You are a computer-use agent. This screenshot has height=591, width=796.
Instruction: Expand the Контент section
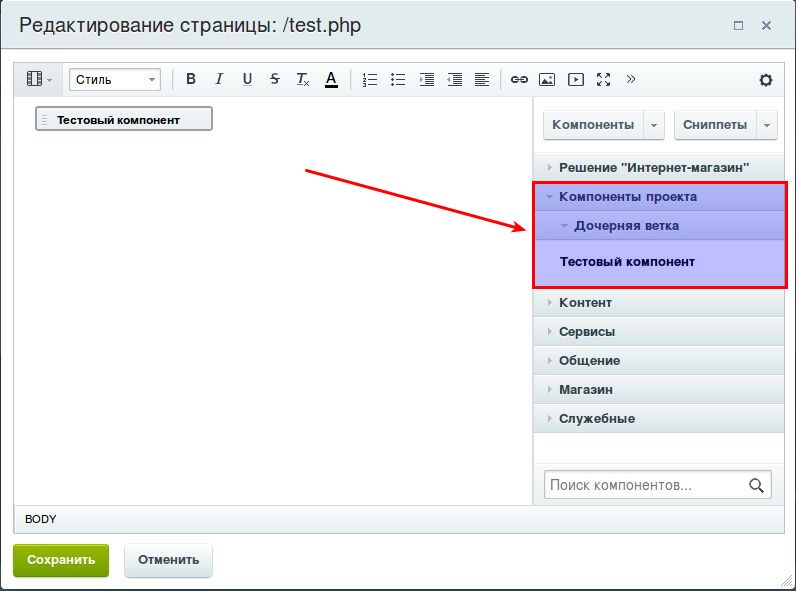(x=659, y=303)
